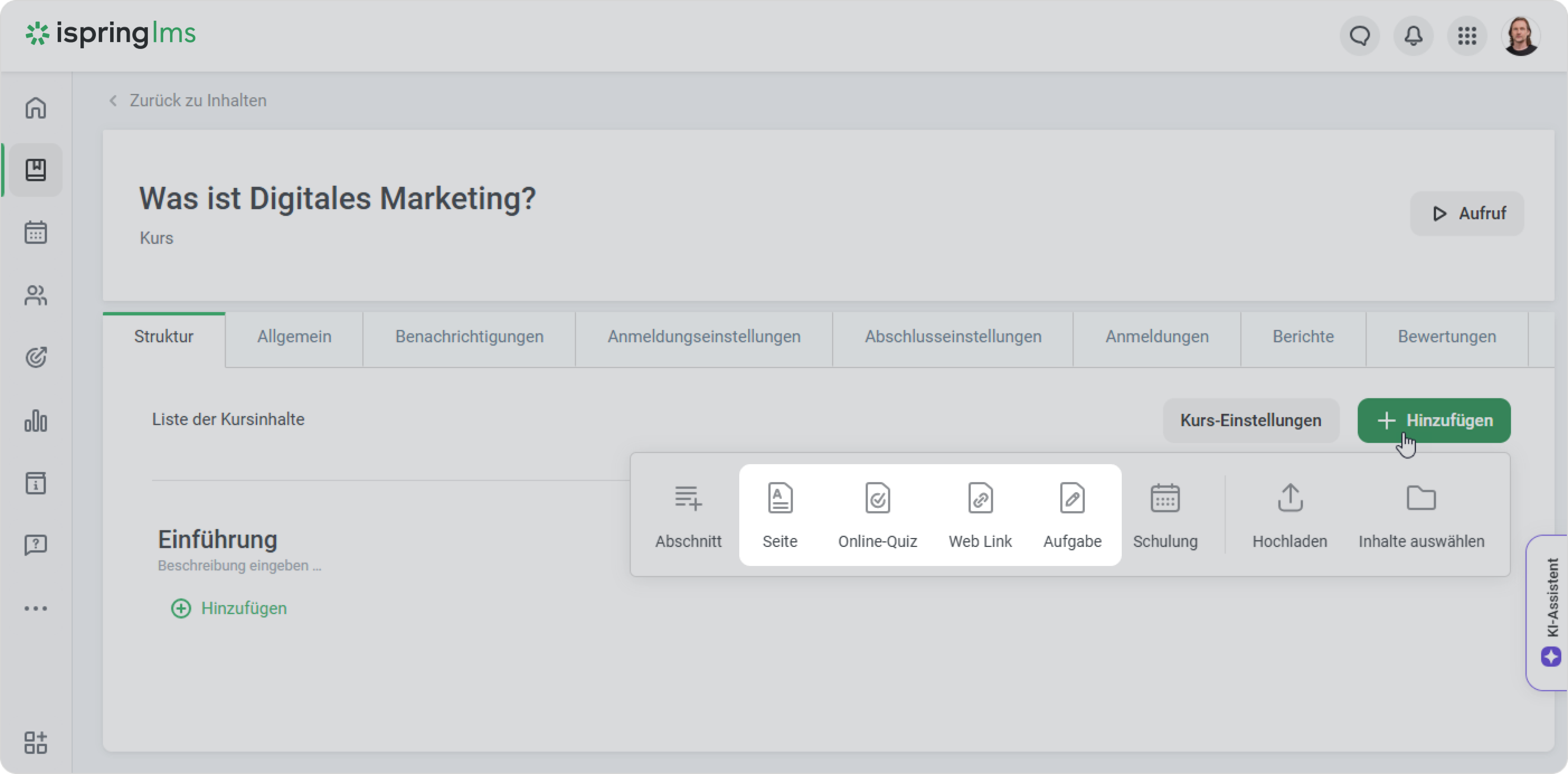
Task: Open the apps grid menu
Action: (1467, 36)
